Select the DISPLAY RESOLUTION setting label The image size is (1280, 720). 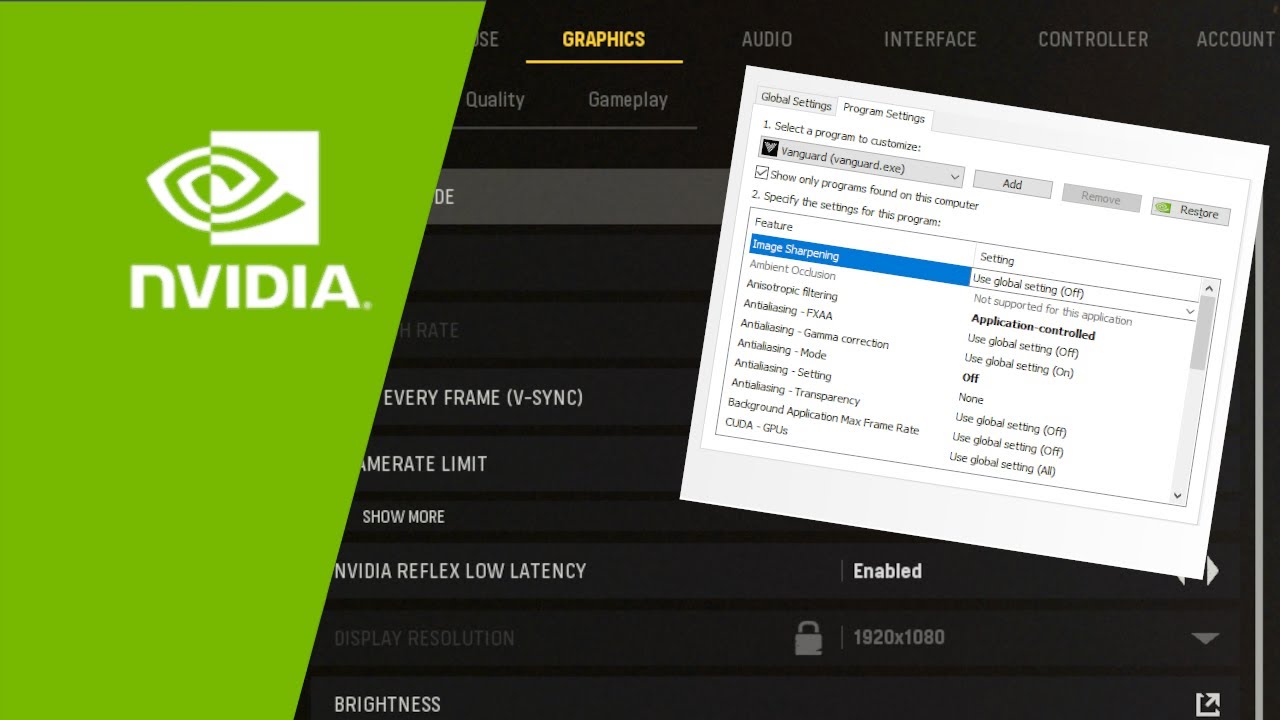pos(424,638)
